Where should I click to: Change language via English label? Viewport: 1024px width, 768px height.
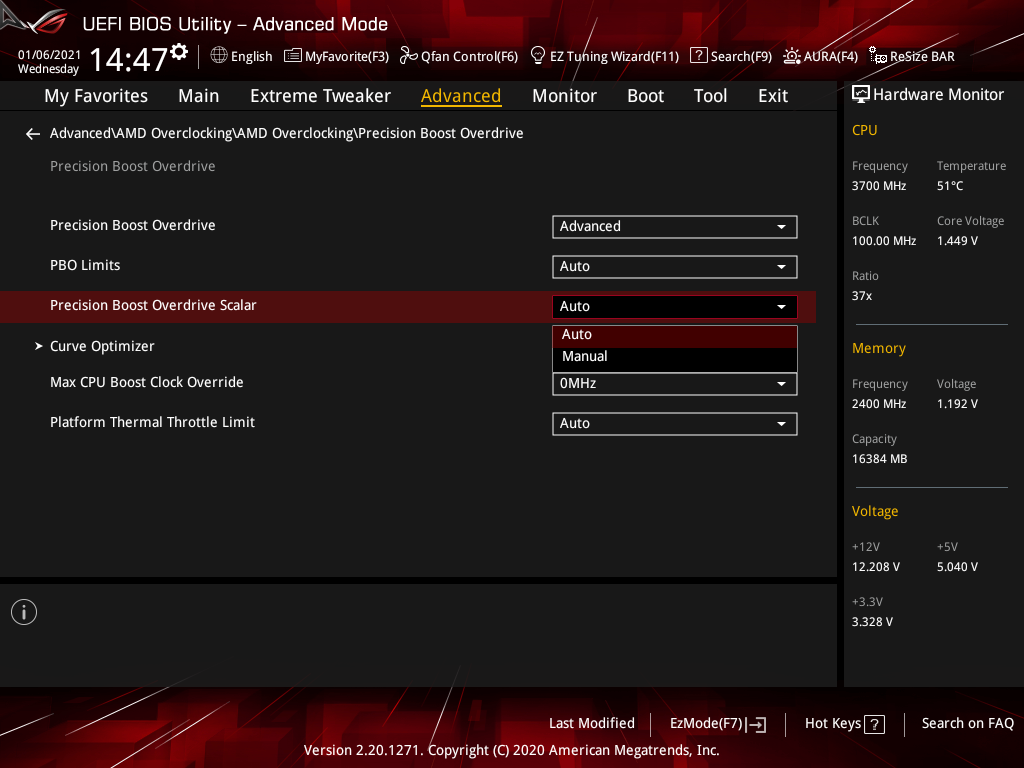(251, 57)
